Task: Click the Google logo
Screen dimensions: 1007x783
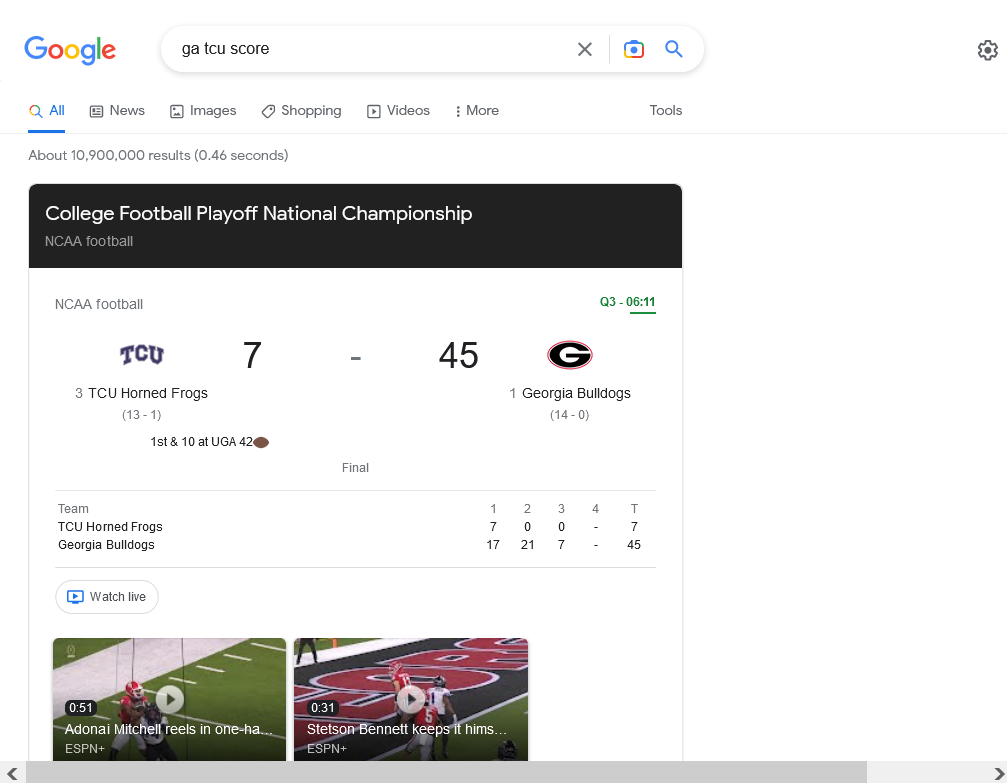Action: point(70,49)
